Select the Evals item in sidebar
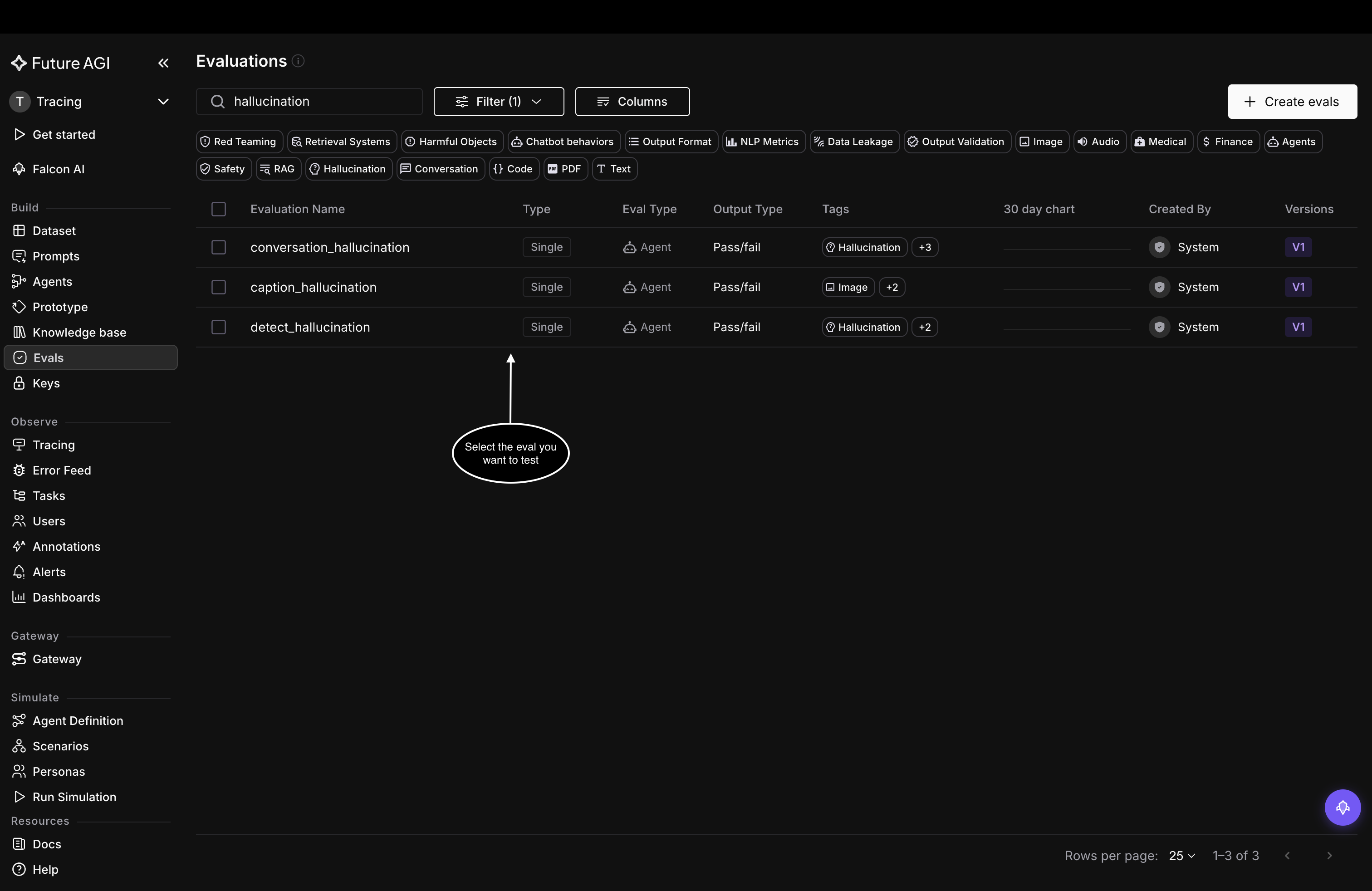 pyautogui.click(x=90, y=357)
